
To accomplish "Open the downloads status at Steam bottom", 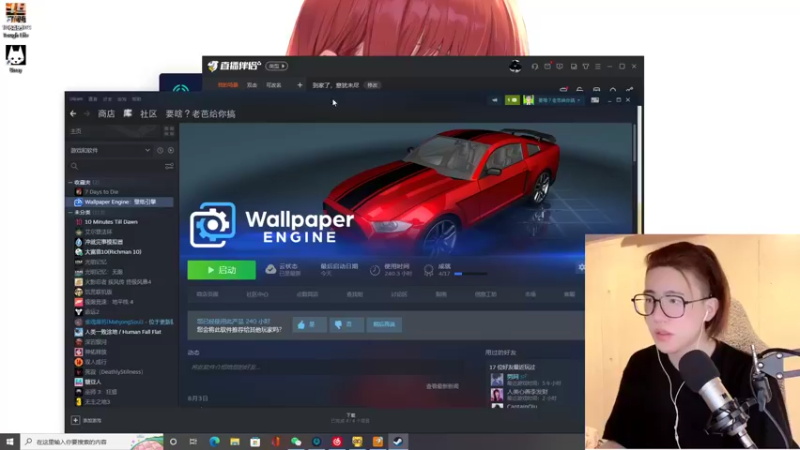I will (x=351, y=418).
